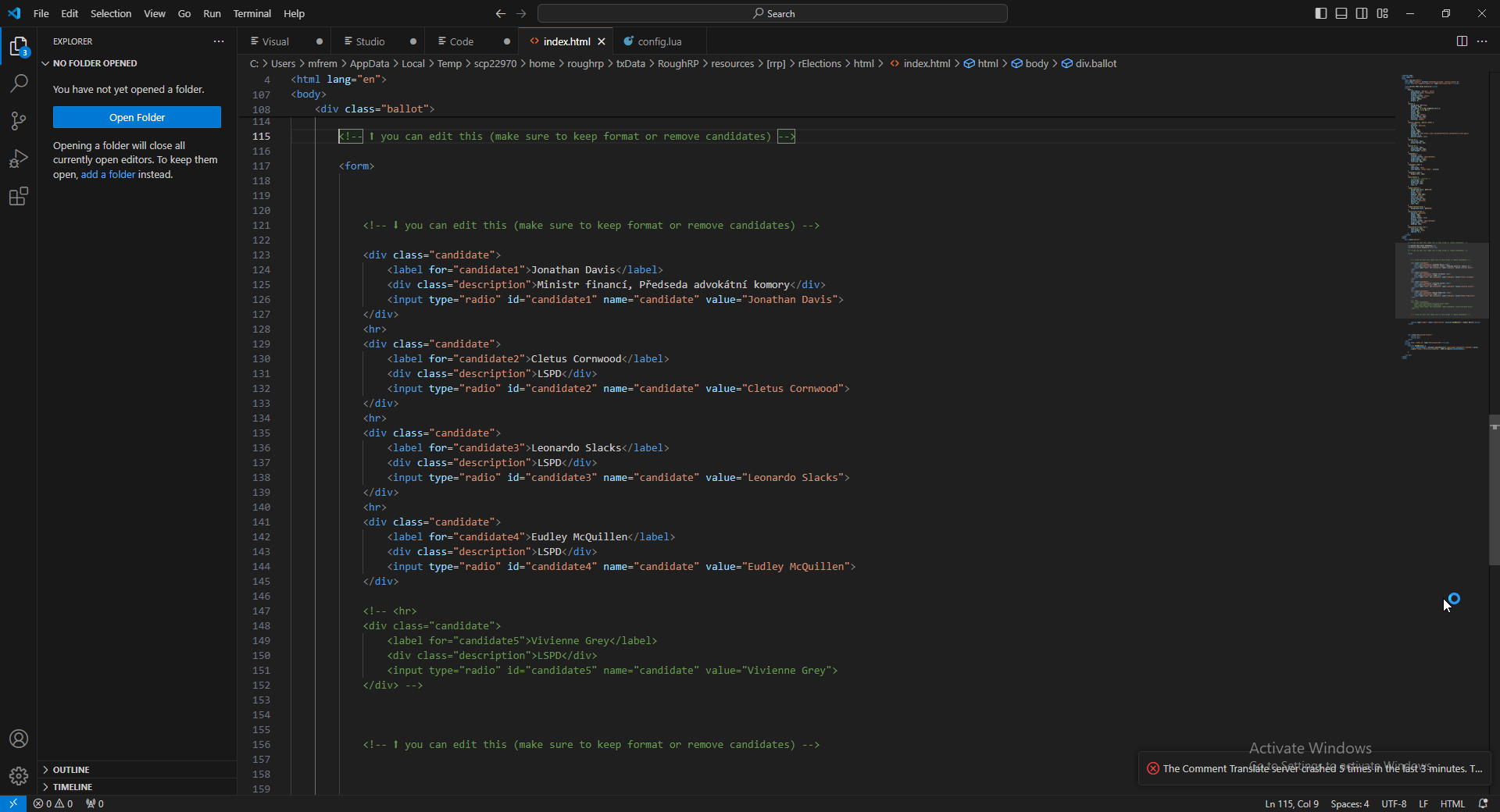Expand the OUTLINE section
The height and width of the screenshot is (812, 1500).
click(71, 770)
